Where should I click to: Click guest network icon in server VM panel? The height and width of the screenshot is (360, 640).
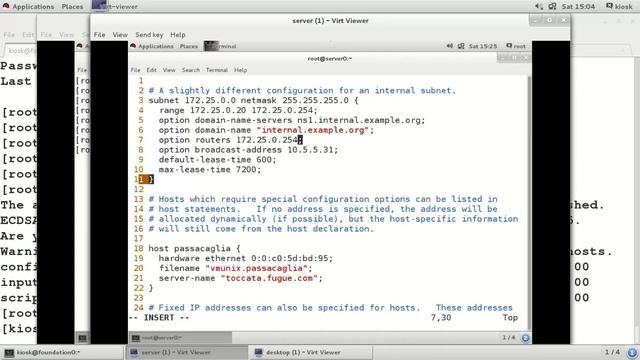pos(461,46)
